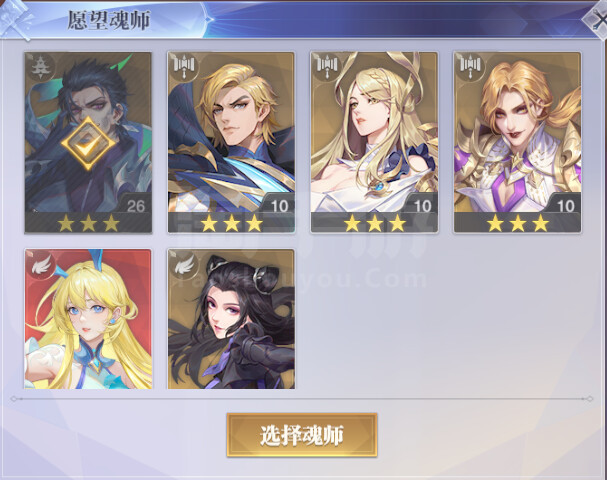
Task: Click the crossbow class icon on golden-armored card
Action: pyautogui.click(x=470, y=66)
